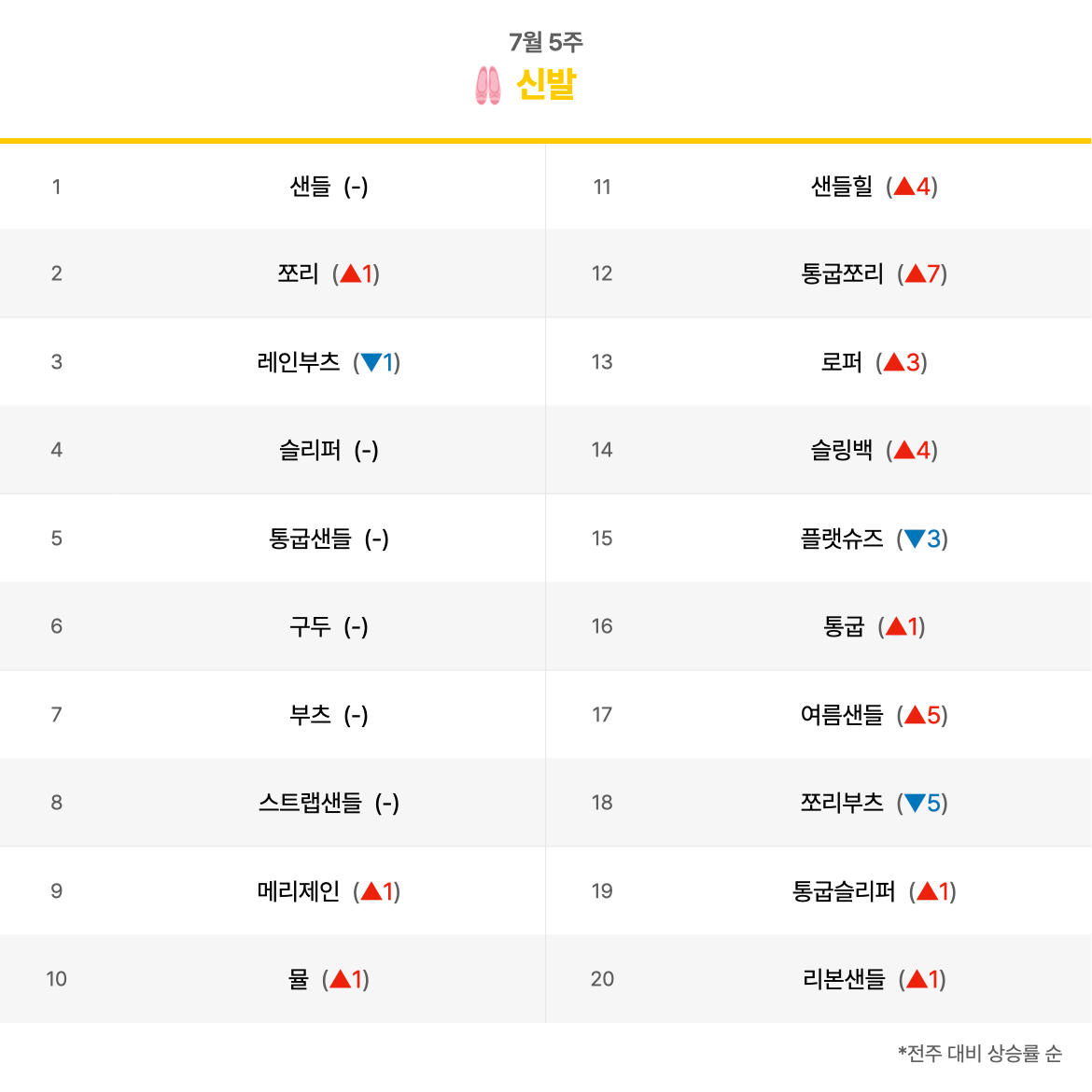
Task: Open the 스트랩샌들 keyword entry
Action: pyautogui.click(x=310, y=803)
